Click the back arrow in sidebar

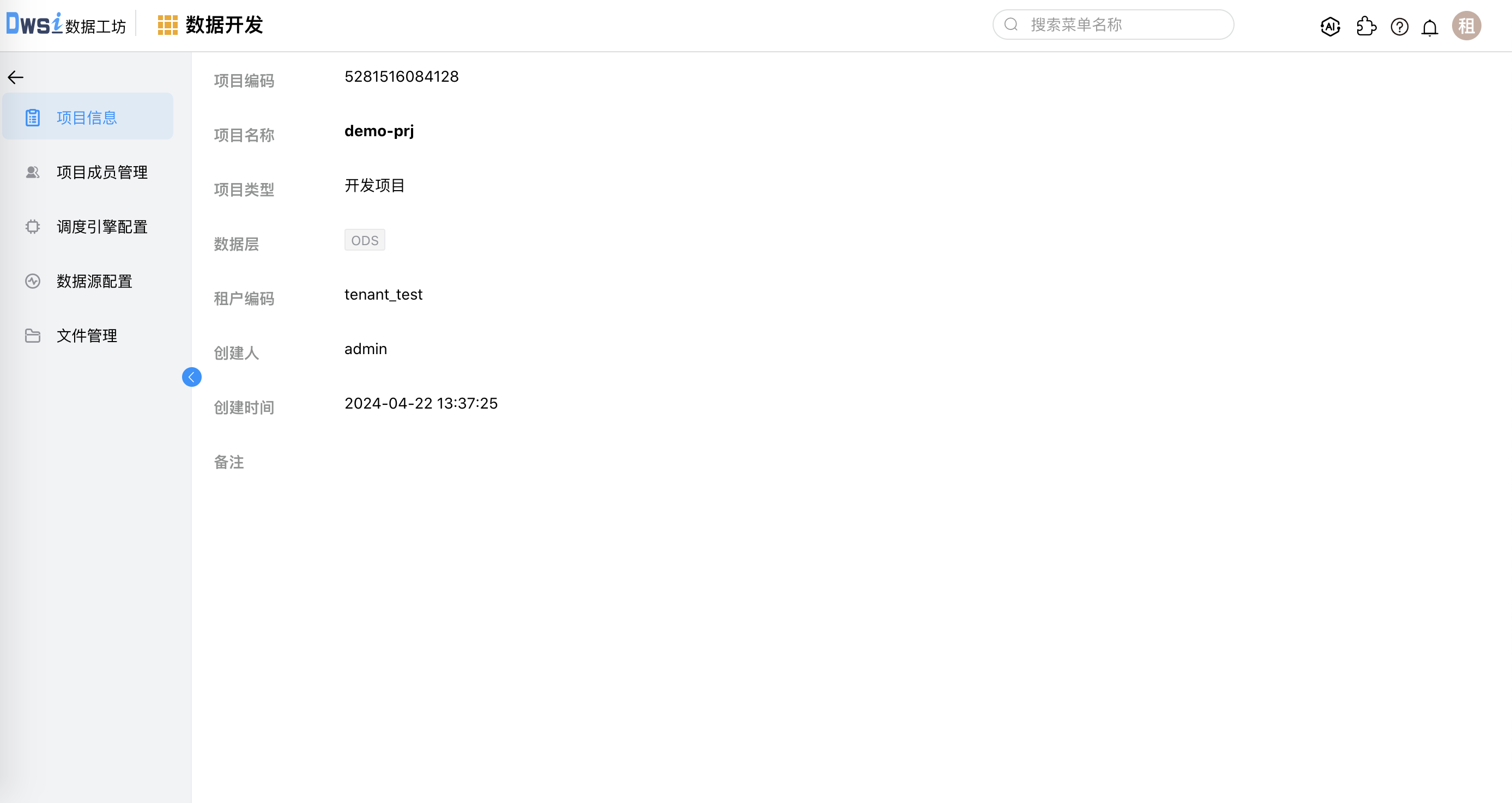tap(15, 77)
